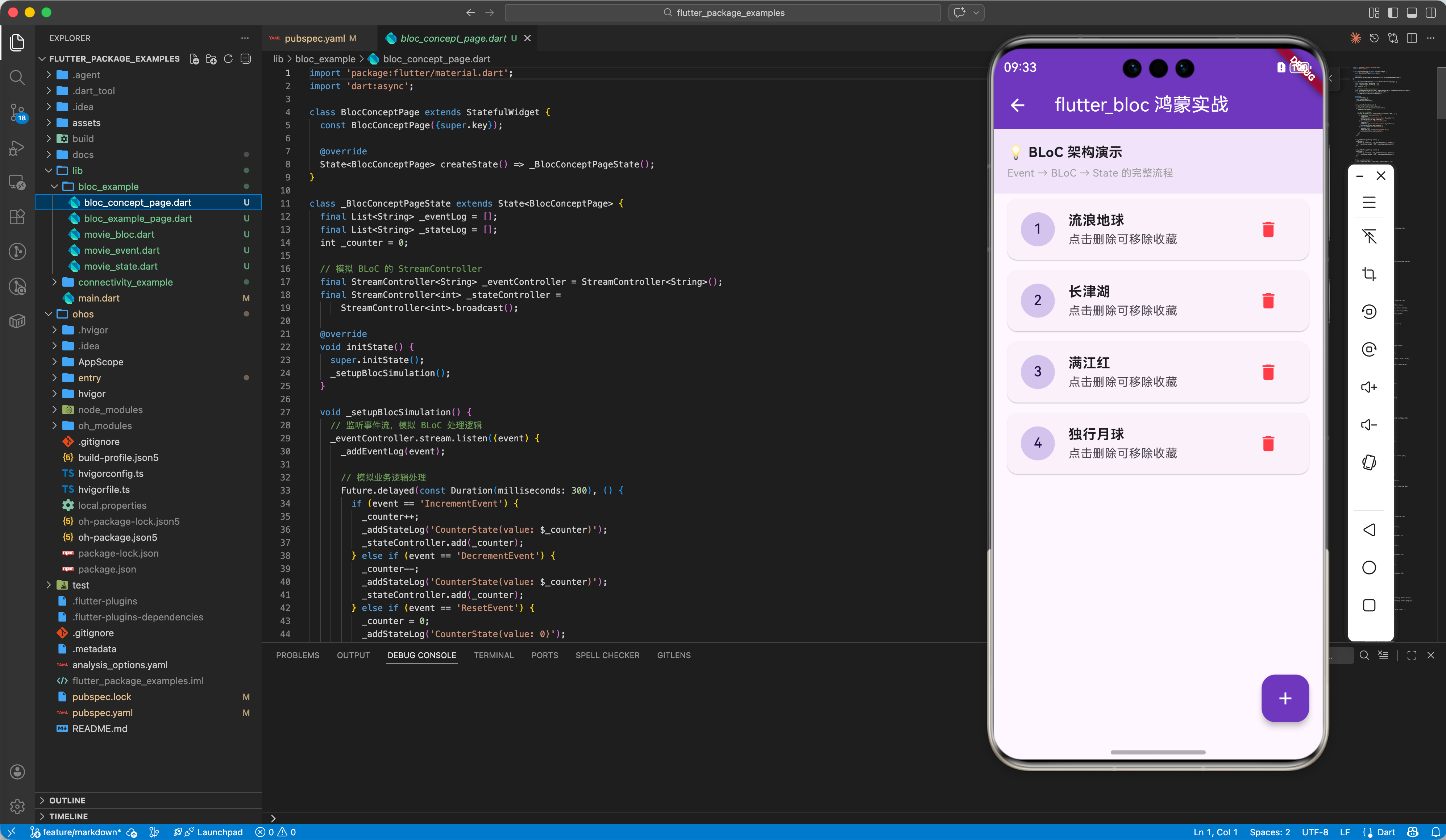This screenshot has height=840, width=1446.
Task: Click the flutter_package_examples search field
Action: pyautogui.click(x=723, y=13)
